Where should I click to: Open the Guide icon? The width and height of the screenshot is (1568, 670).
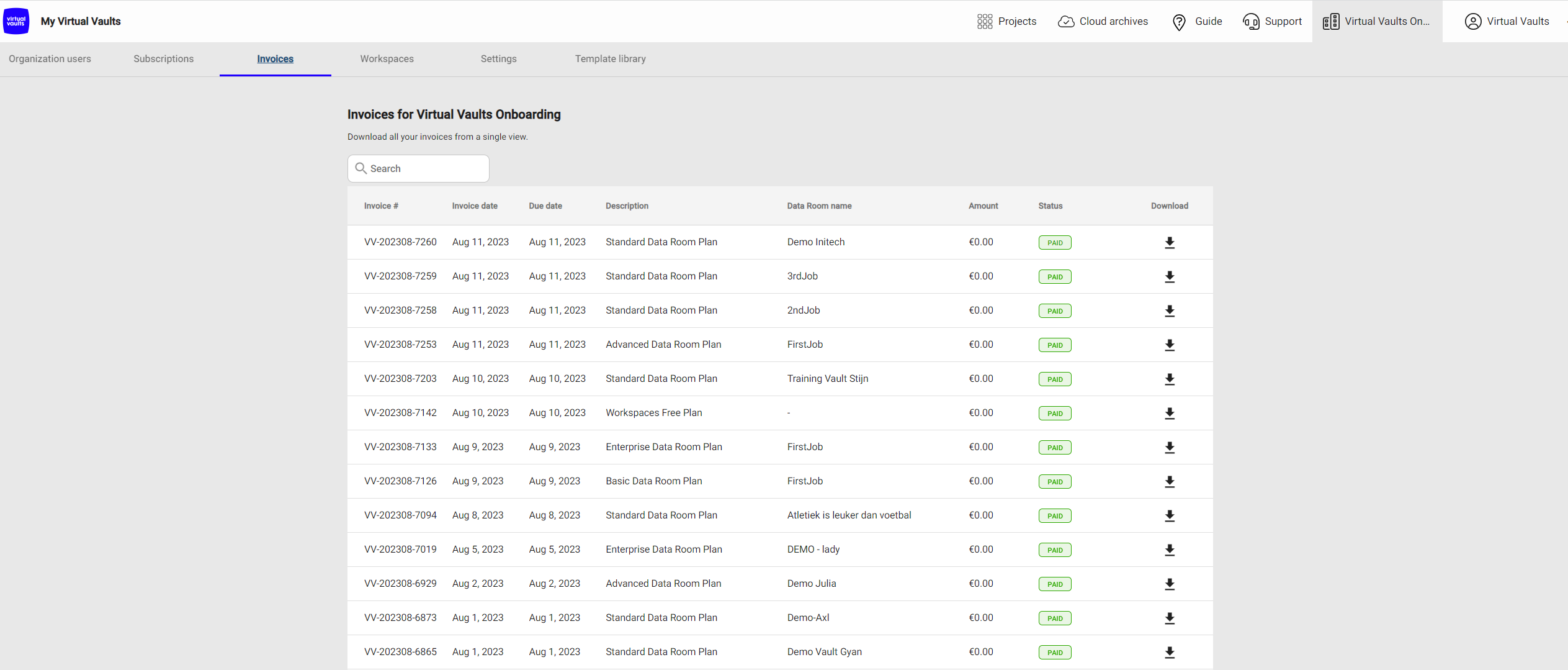point(1179,22)
